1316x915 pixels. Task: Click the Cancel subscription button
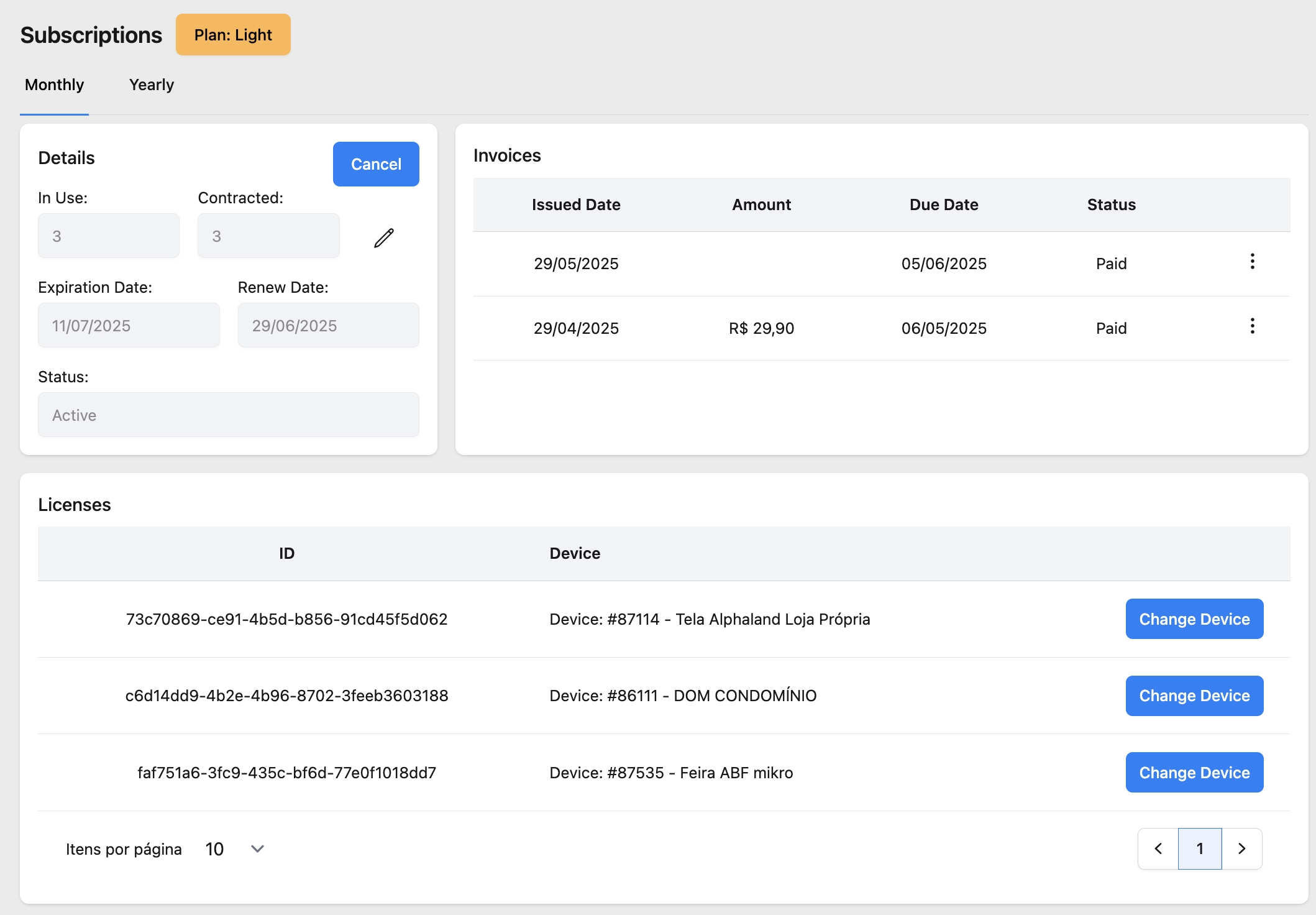tap(376, 164)
